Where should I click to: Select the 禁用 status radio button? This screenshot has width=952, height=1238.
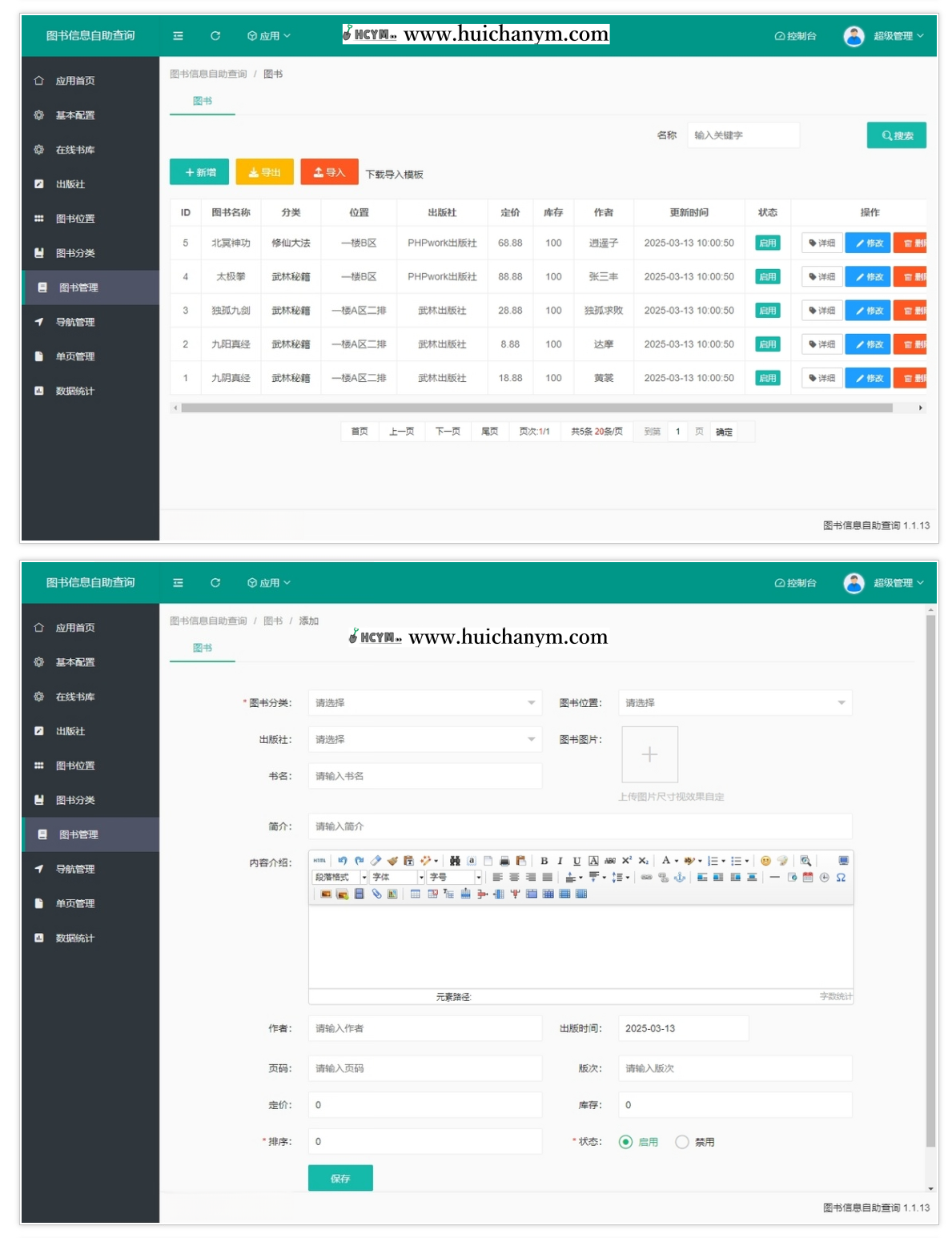(x=682, y=1142)
